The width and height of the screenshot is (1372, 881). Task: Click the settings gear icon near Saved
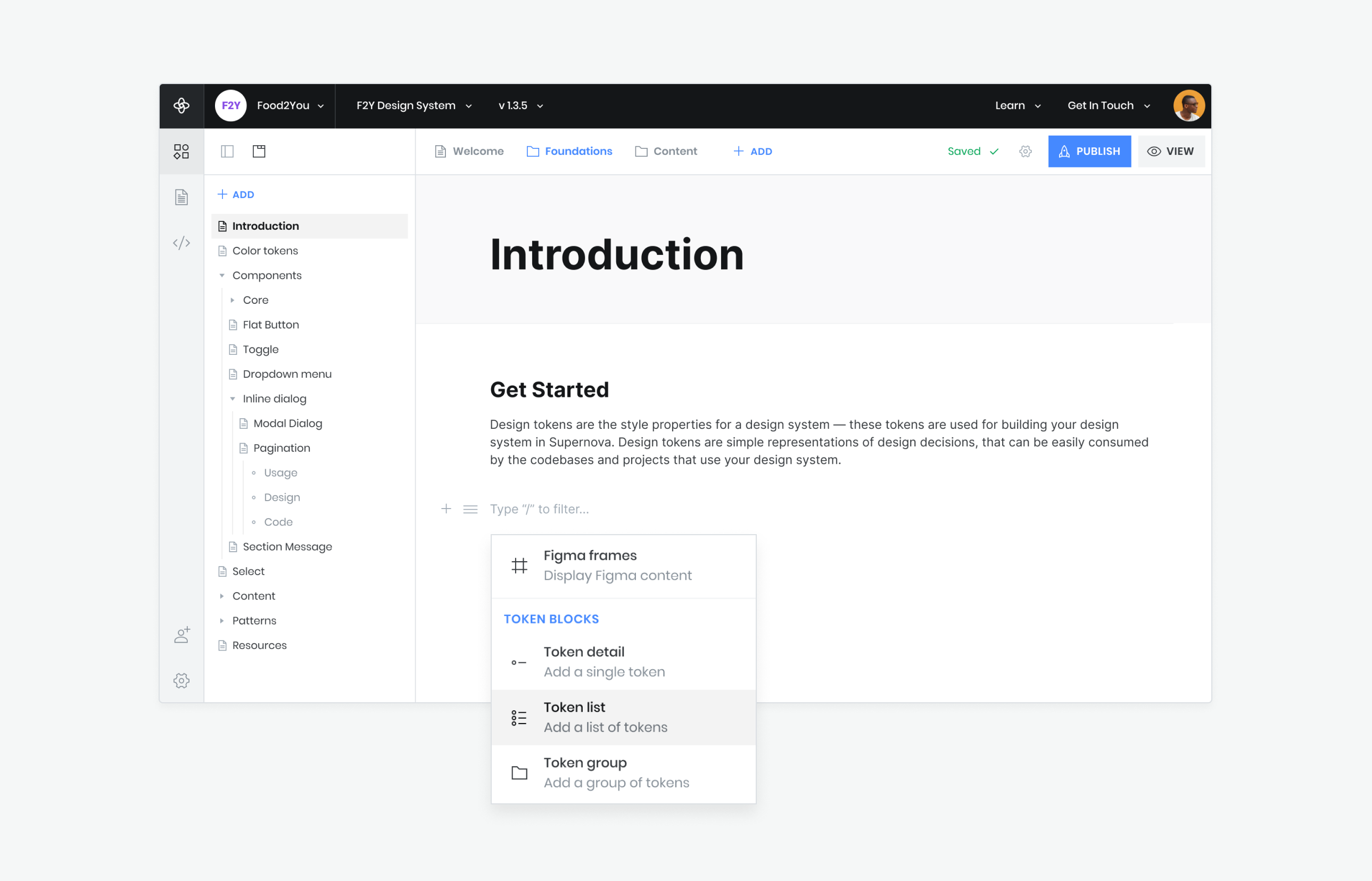click(x=1024, y=151)
